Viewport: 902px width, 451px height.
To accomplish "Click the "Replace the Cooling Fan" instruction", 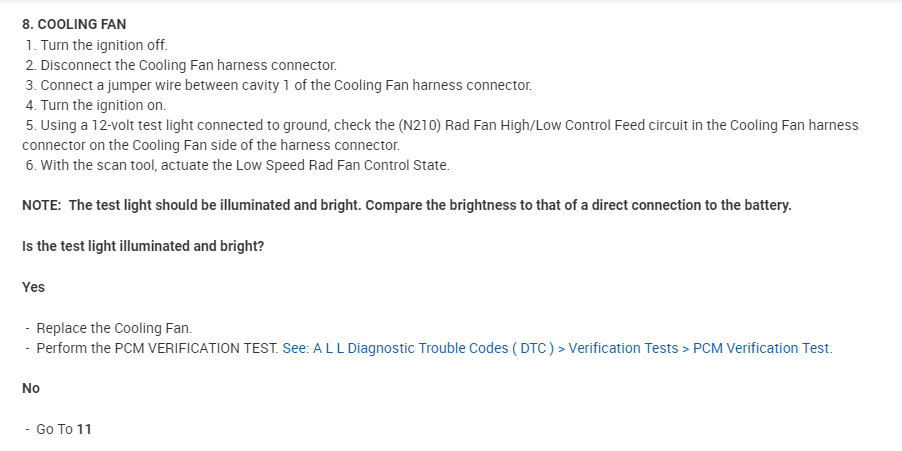I will (113, 328).
